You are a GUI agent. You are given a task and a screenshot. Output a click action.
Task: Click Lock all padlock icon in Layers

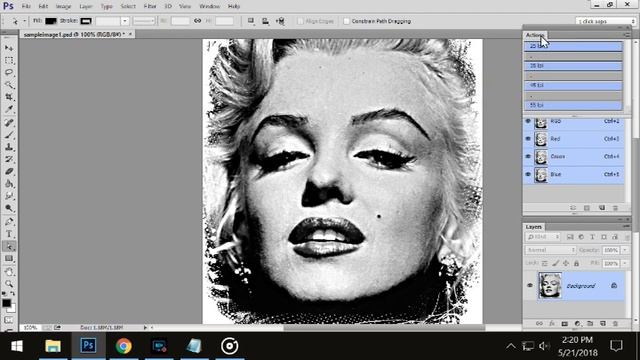click(x=576, y=264)
